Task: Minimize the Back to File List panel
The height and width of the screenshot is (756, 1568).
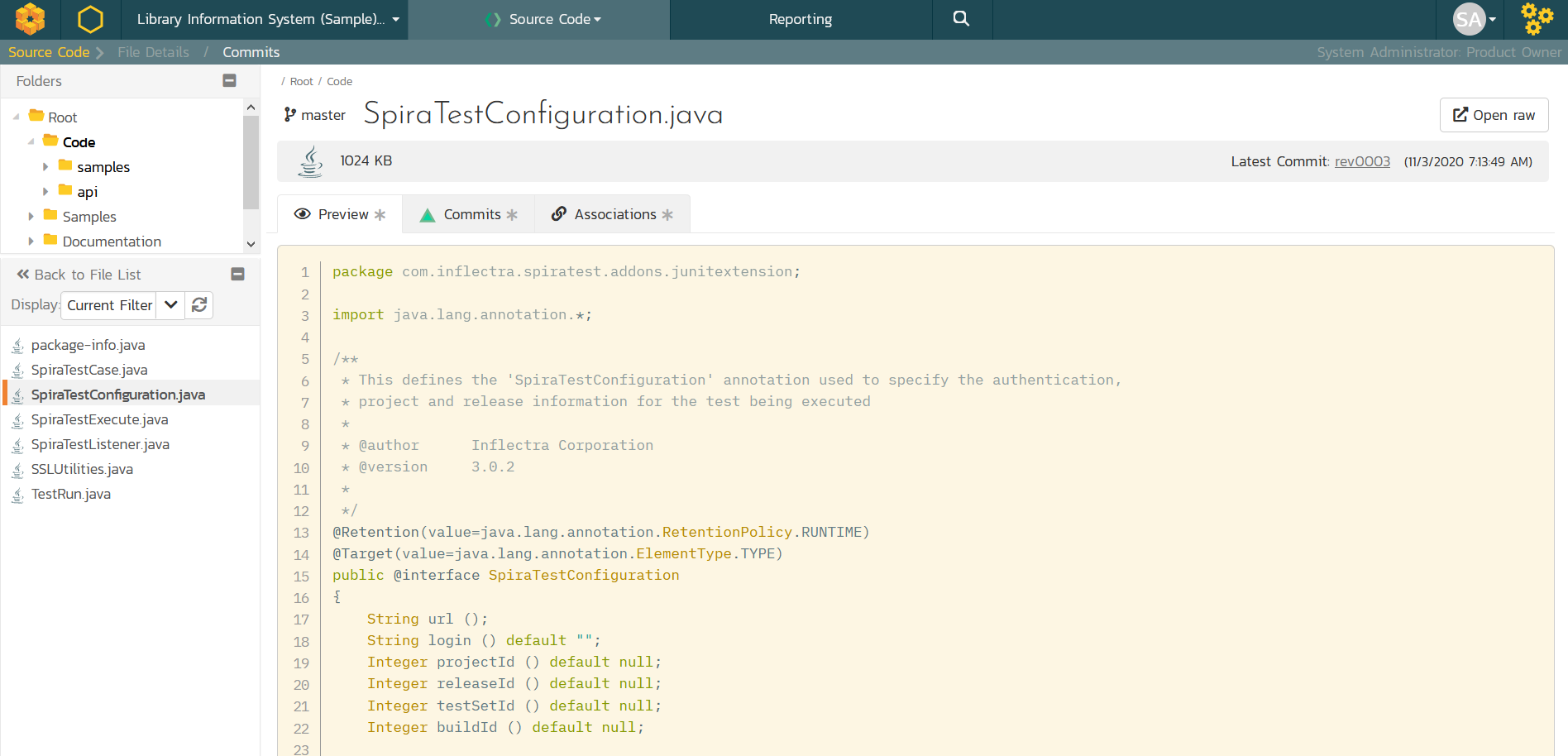Action: tap(237, 274)
